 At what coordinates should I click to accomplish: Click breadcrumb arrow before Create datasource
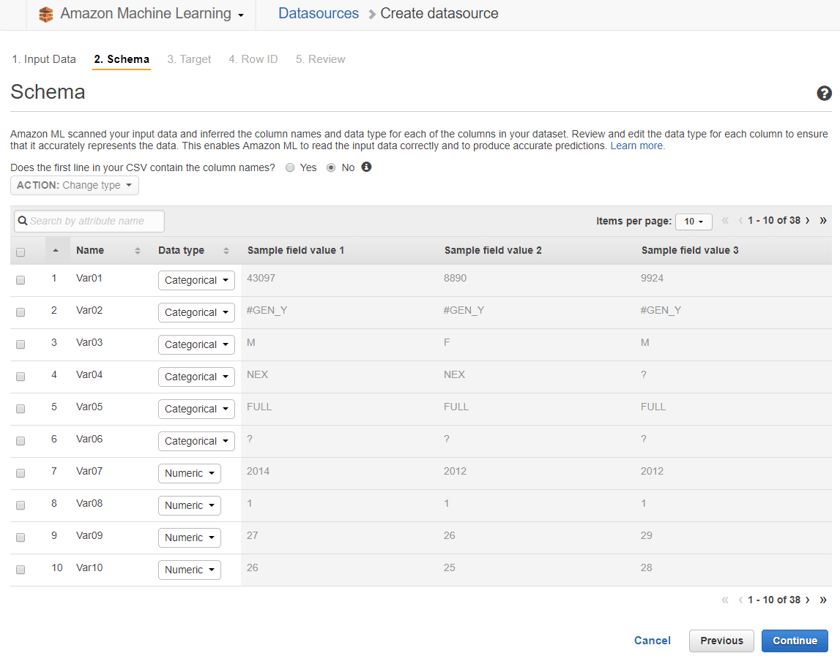pos(371,14)
